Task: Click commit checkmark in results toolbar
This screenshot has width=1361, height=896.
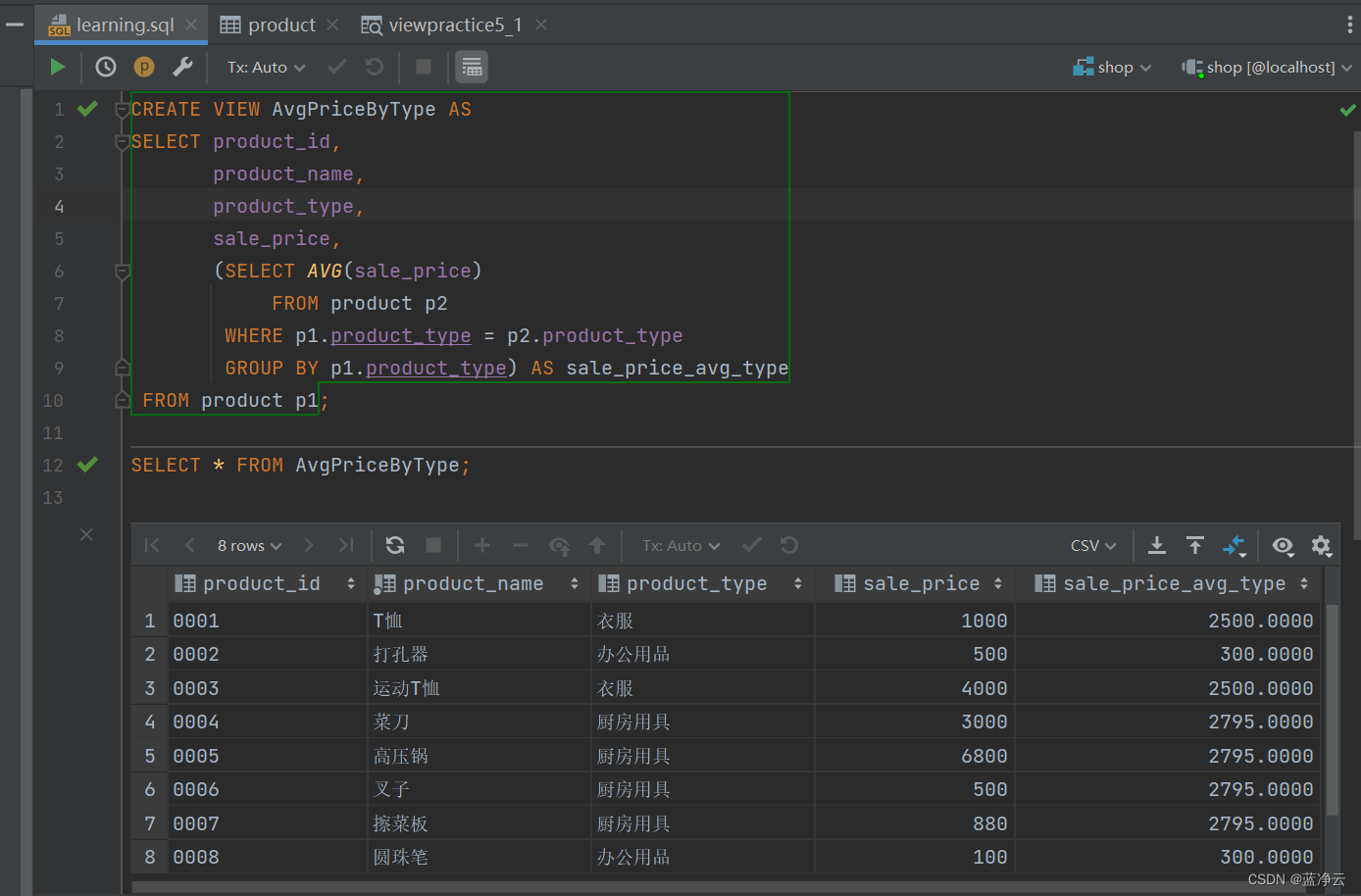Action: pyautogui.click(x=752, y=545)
